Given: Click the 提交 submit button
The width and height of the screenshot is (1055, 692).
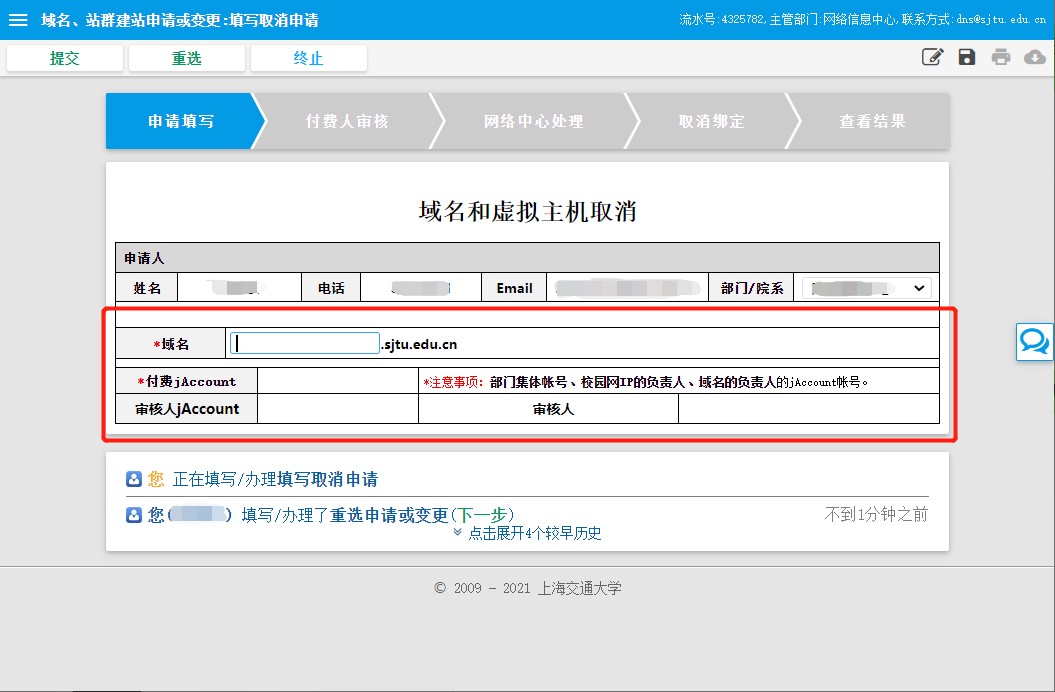Looking at the screenshot, I should pos(65,58).
